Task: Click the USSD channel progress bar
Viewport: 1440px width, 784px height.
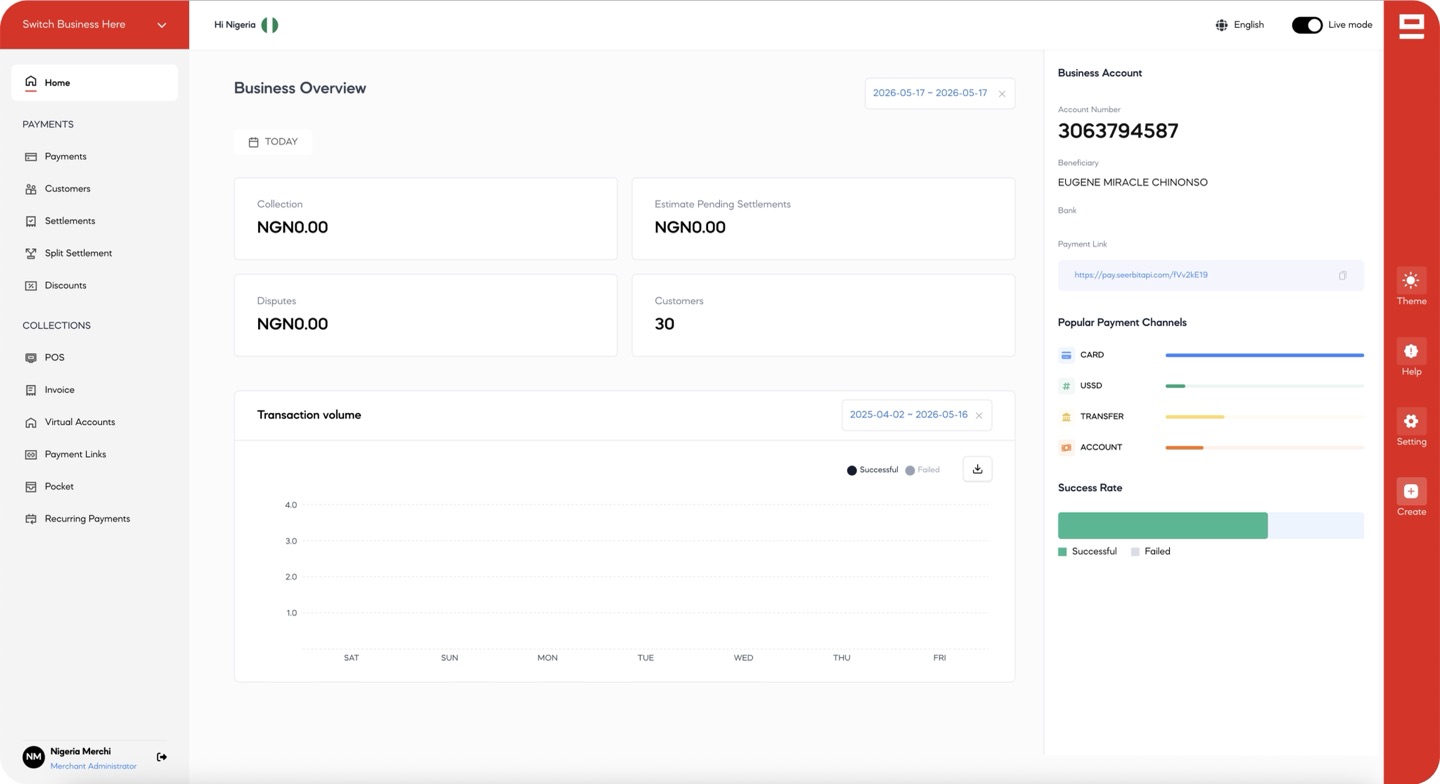Action: click(x=1264, y=386)
